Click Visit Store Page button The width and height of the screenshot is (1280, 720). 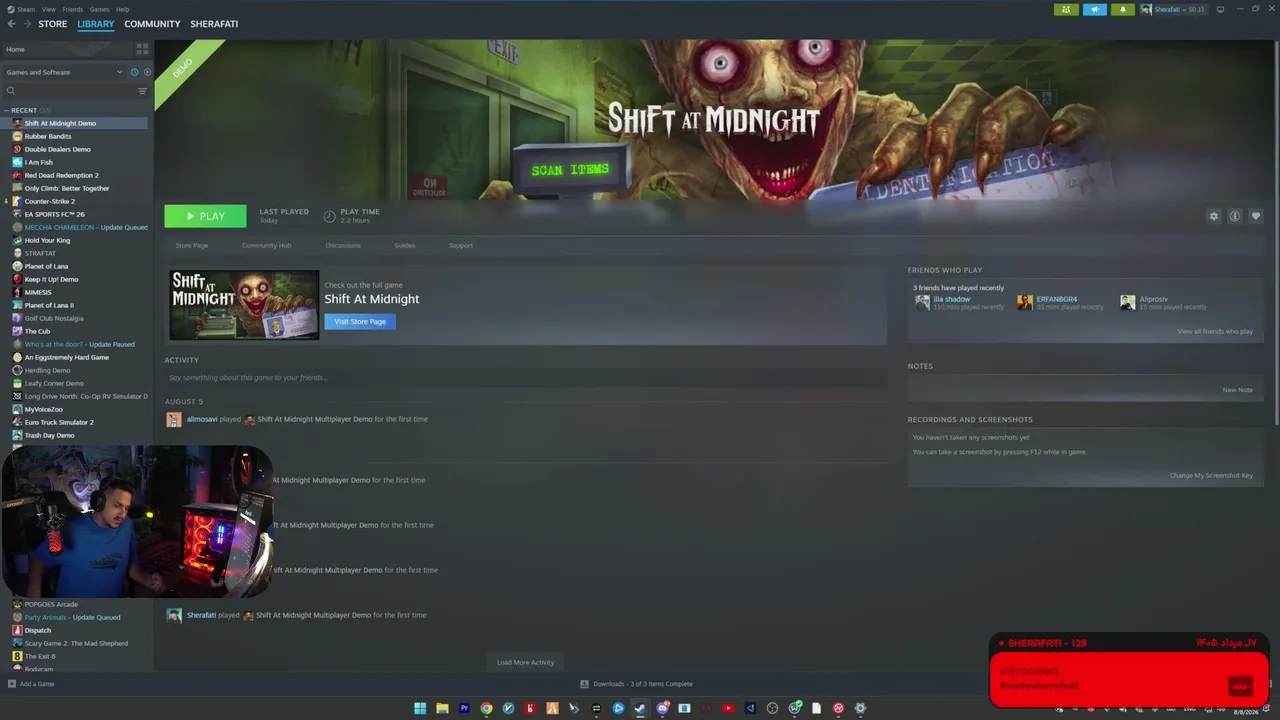coord(360,321)
